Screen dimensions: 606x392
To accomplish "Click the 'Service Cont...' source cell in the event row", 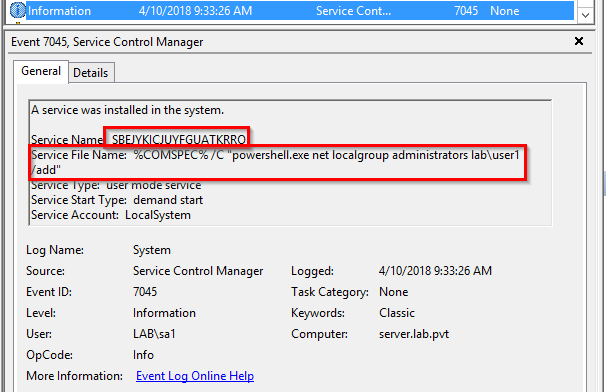I will pyautogui.click(x=353, y=11).
